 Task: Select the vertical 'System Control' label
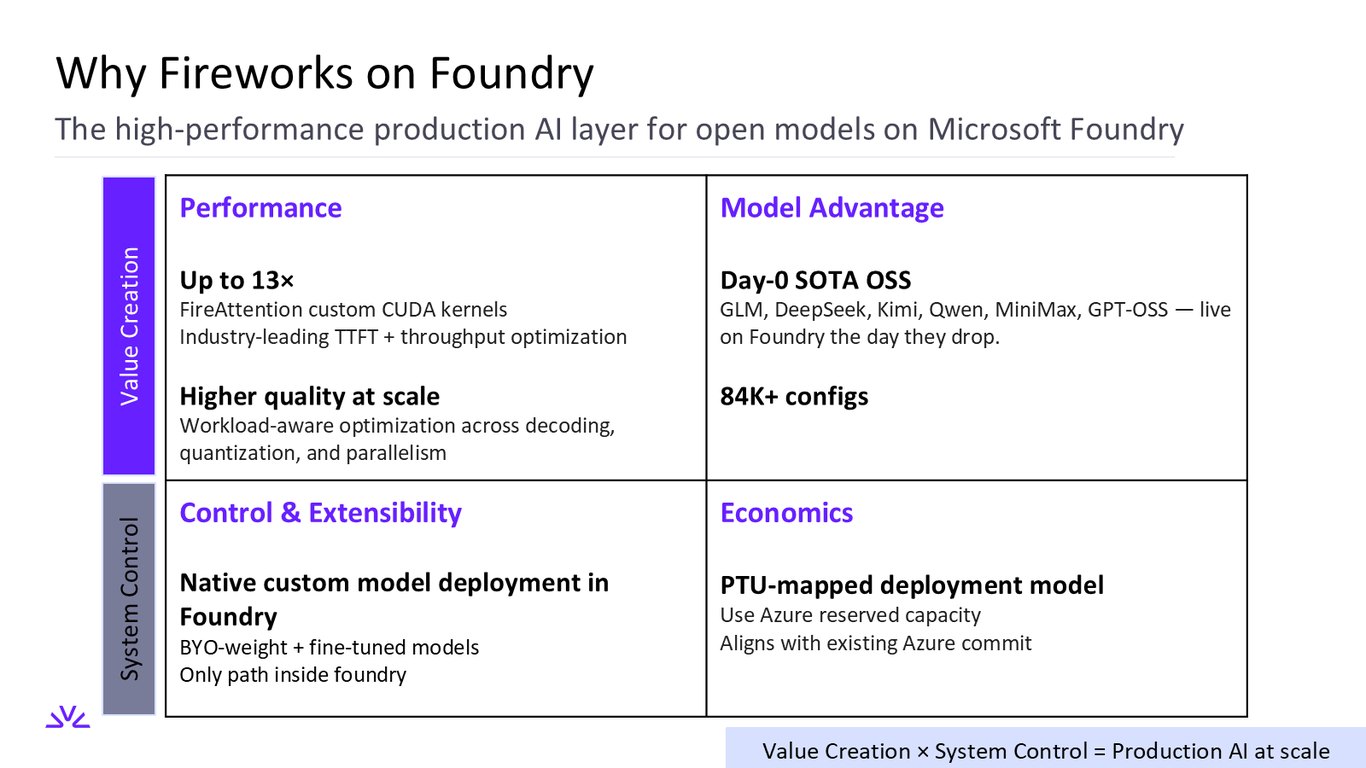pos(129,599)
